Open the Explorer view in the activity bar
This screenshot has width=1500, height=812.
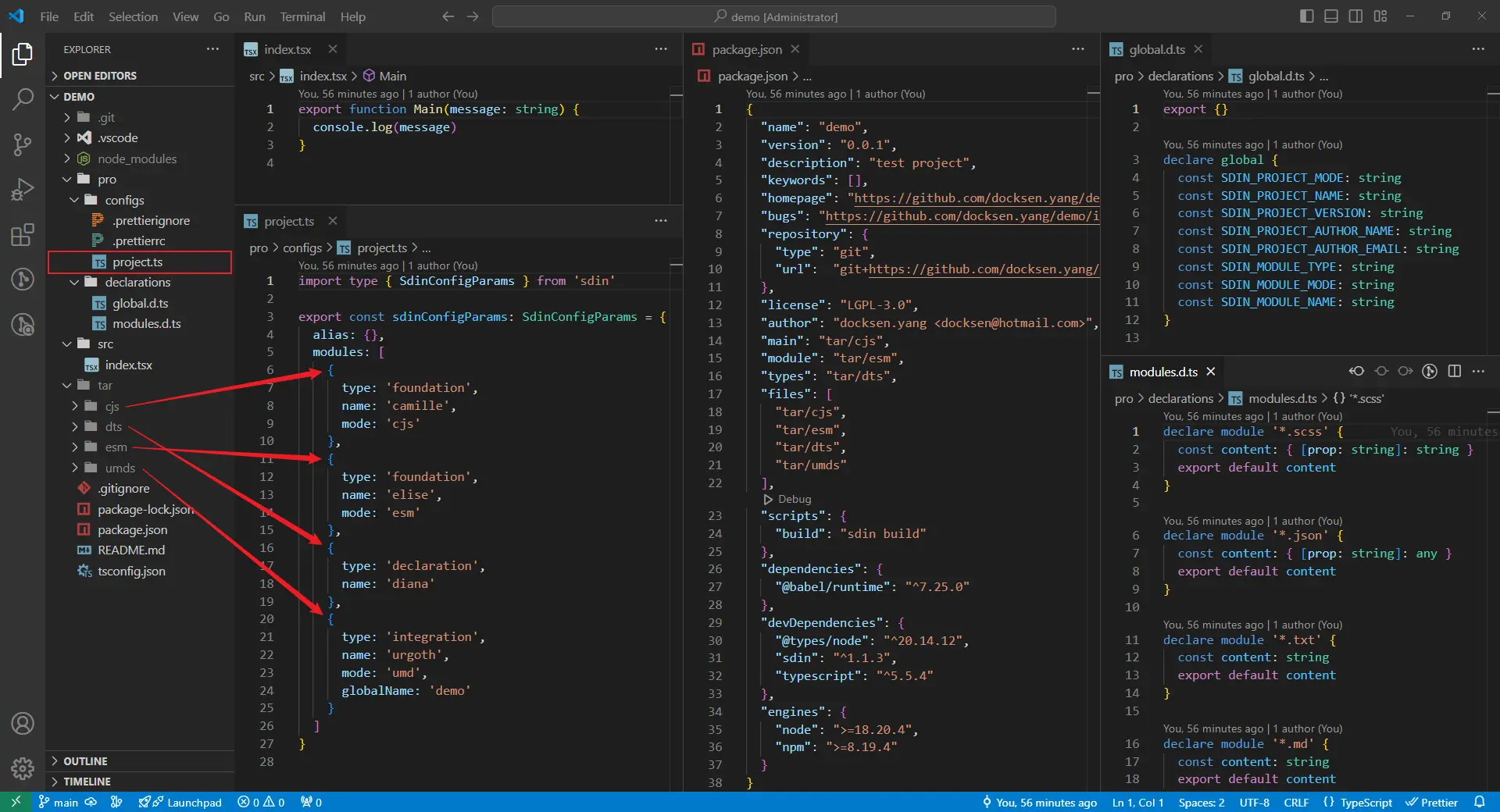[x=23, y=55]
